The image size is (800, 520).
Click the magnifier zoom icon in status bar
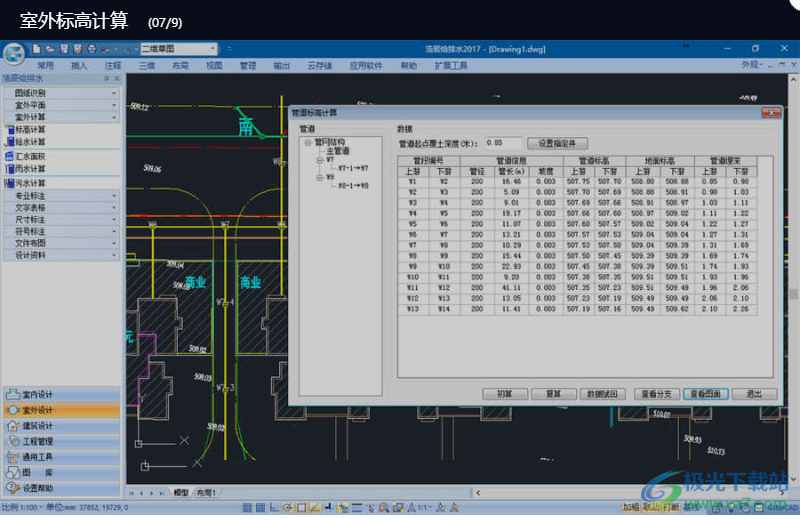click(384, 507)
